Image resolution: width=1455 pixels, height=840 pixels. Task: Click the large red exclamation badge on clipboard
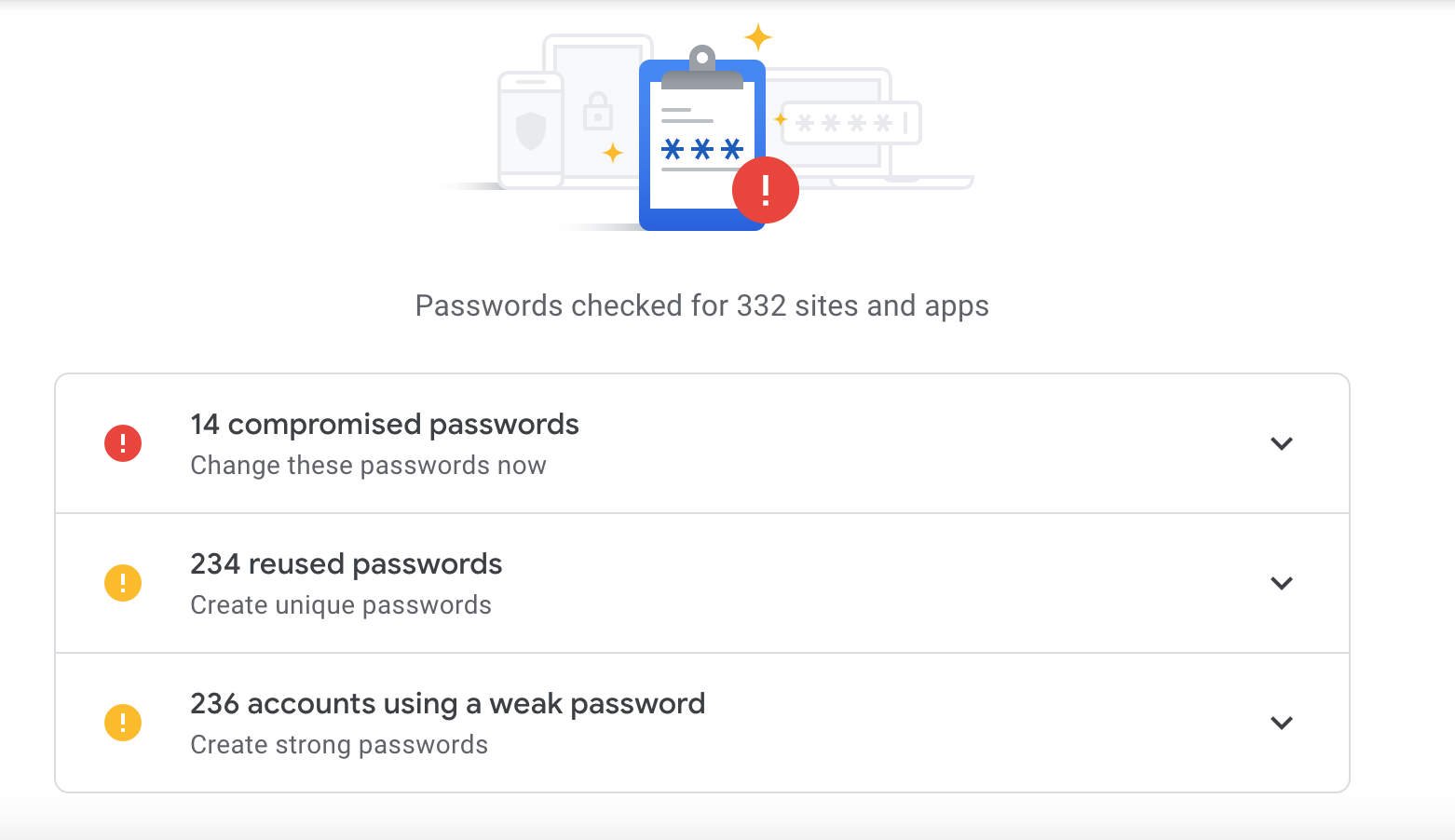[766, 190]
